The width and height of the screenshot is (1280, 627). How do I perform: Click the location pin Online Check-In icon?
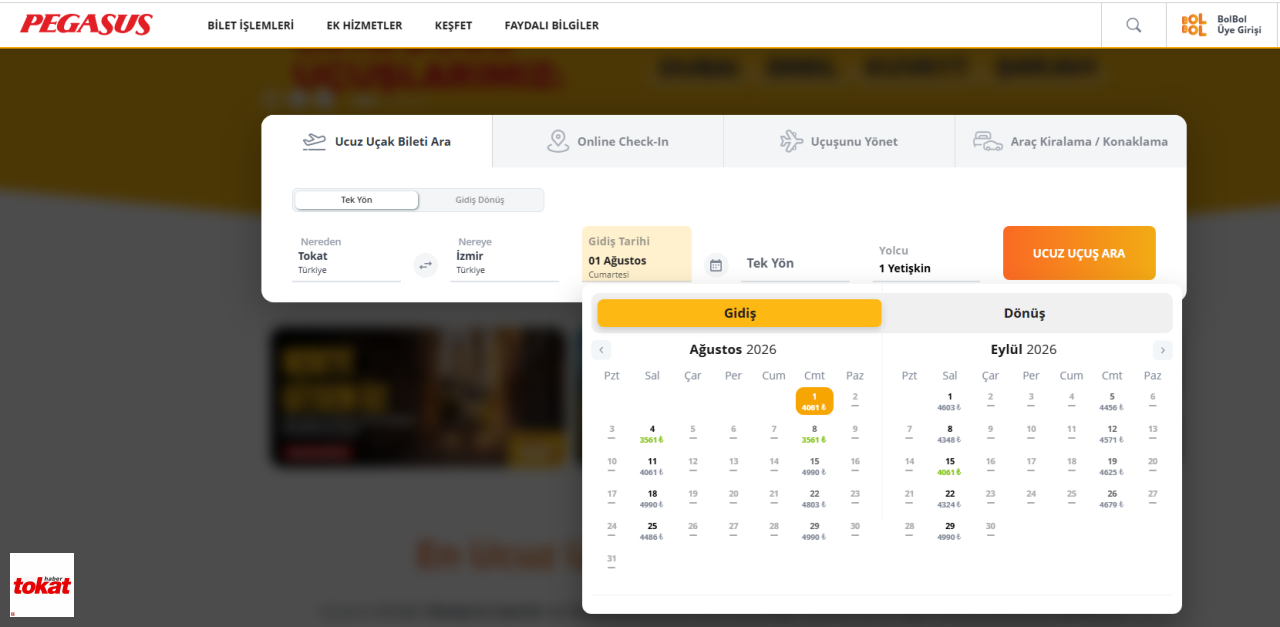558,141
